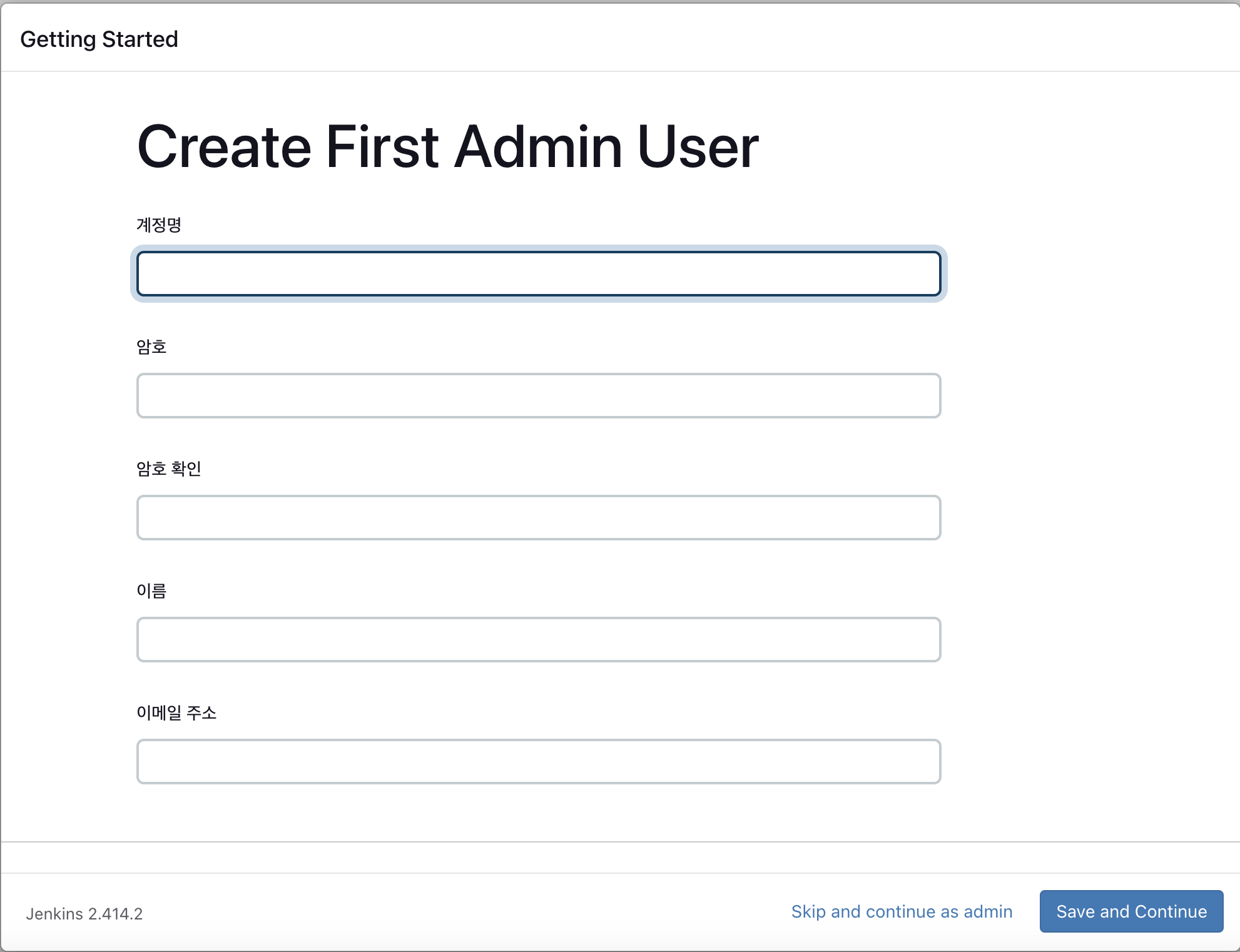The height and width of the screenshot is (952, 1240).
Task: Click the word Create in the heading
Action: click(224, 148)
